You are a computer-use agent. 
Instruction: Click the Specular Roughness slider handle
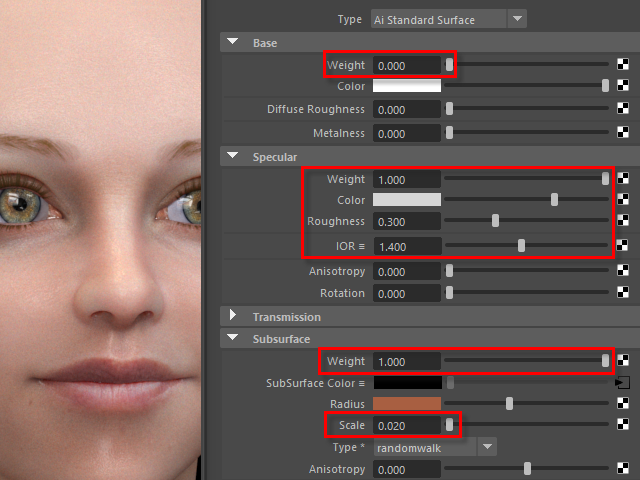point(495,221)
